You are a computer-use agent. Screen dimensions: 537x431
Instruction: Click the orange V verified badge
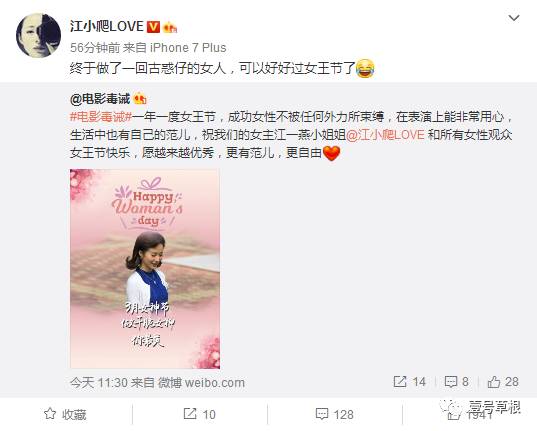pyautogui.click(x=153, y=27)
